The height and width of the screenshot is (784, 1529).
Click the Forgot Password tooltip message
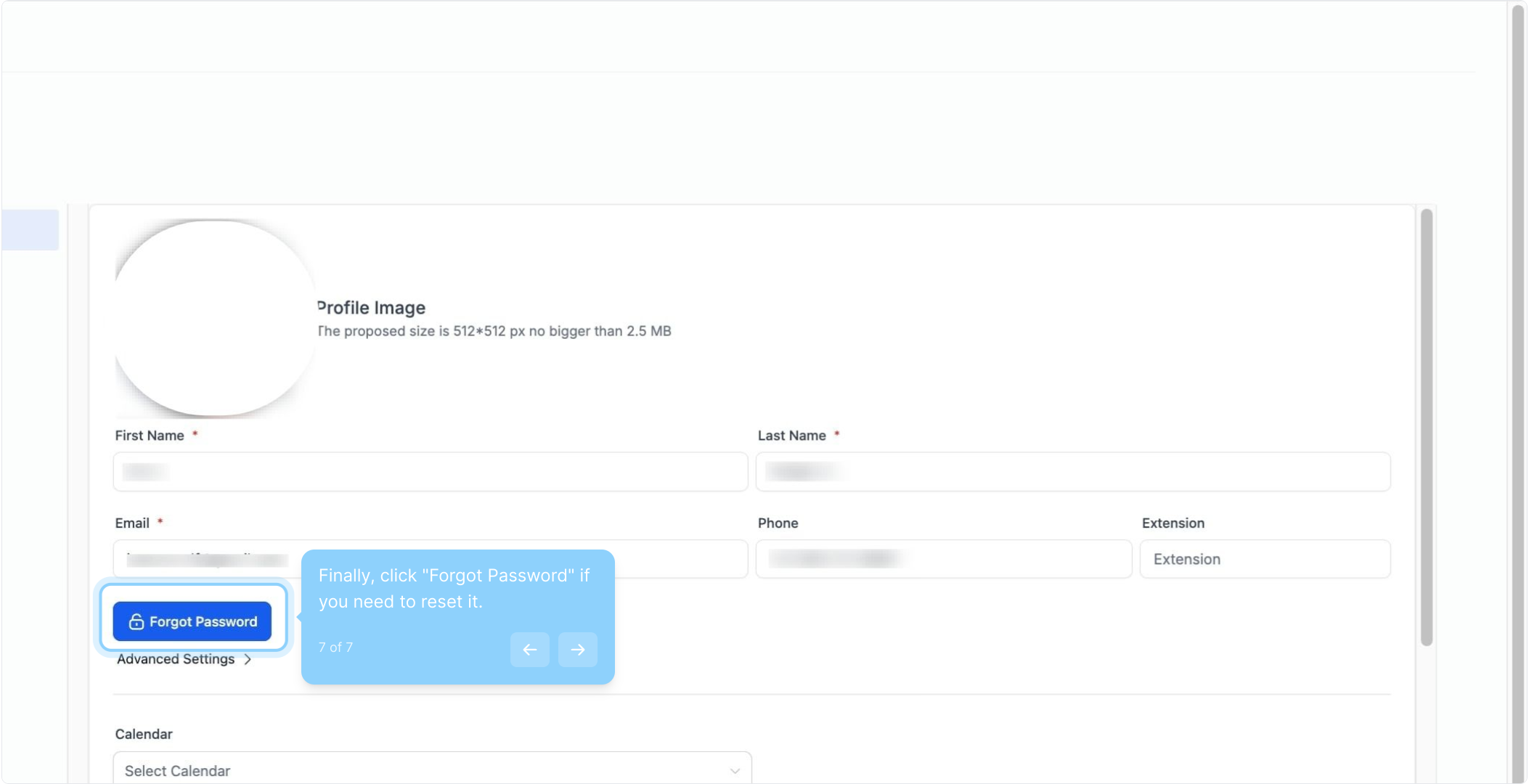pos(454,589)
